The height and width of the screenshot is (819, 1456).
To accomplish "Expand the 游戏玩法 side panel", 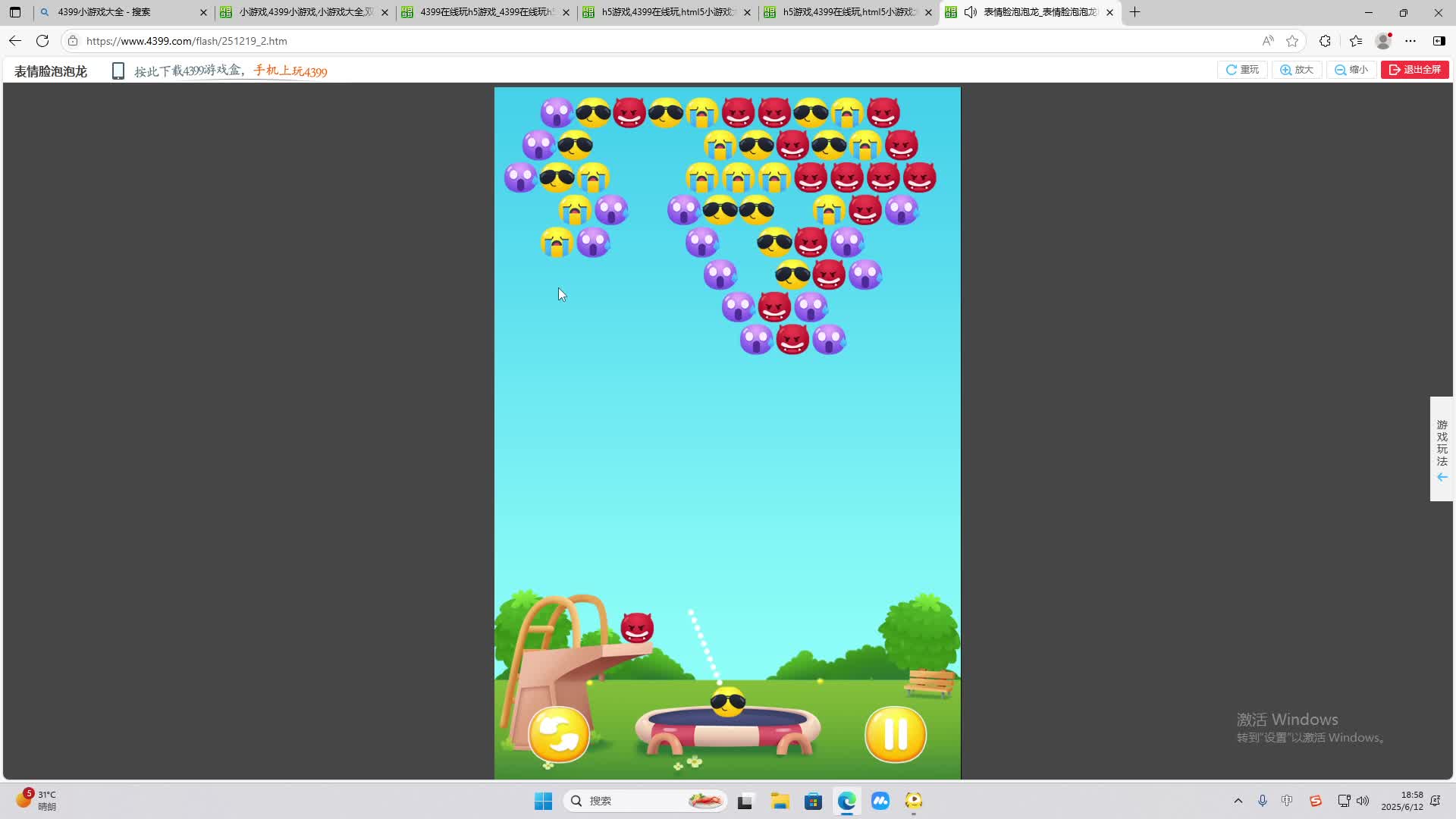I will click(1442, 449).
